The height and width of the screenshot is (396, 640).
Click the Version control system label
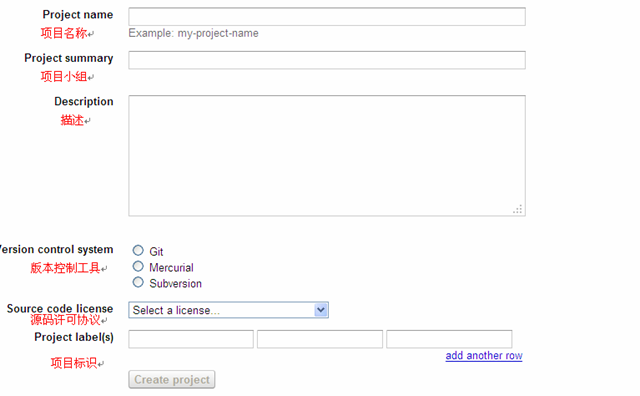(56, 249)
